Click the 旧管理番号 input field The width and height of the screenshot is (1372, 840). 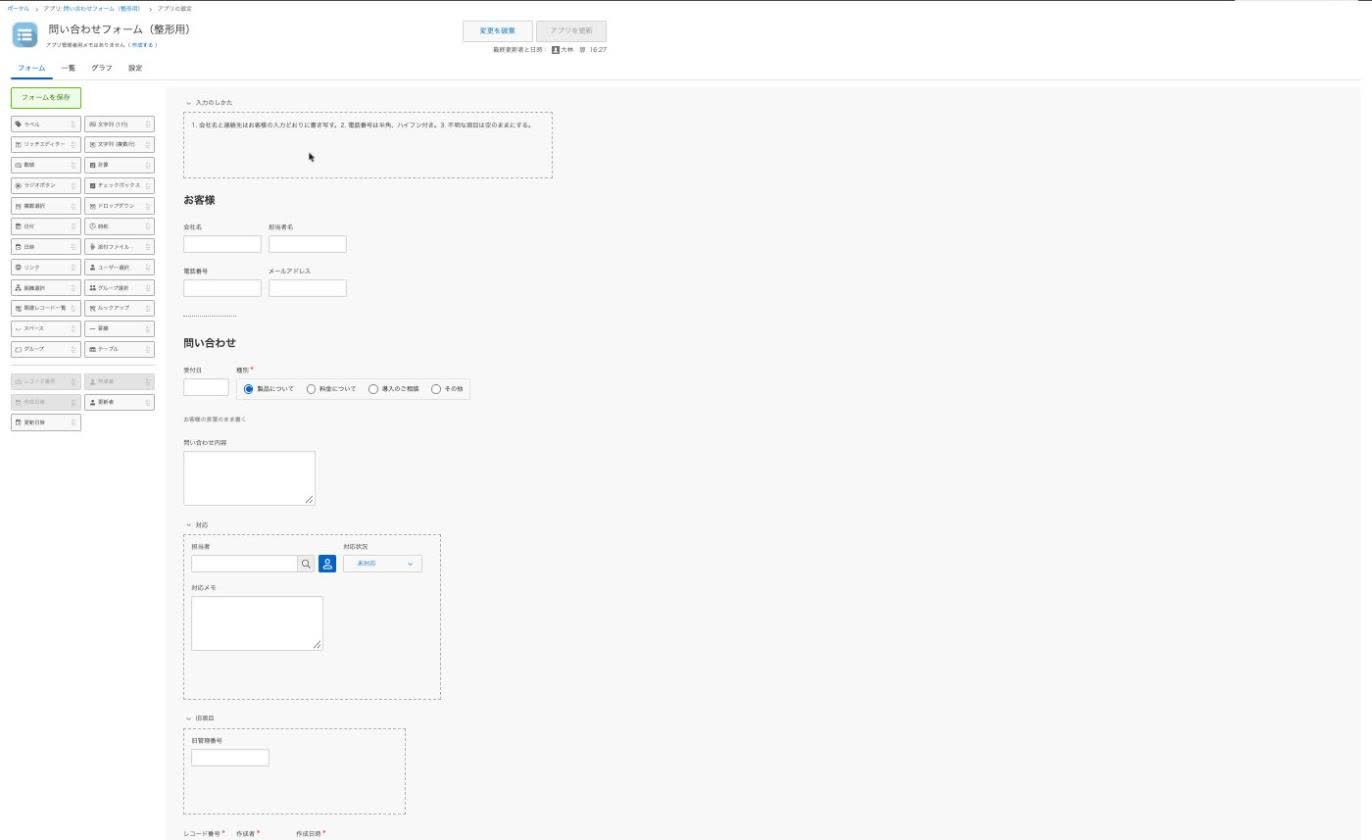[x=230, y=758]
